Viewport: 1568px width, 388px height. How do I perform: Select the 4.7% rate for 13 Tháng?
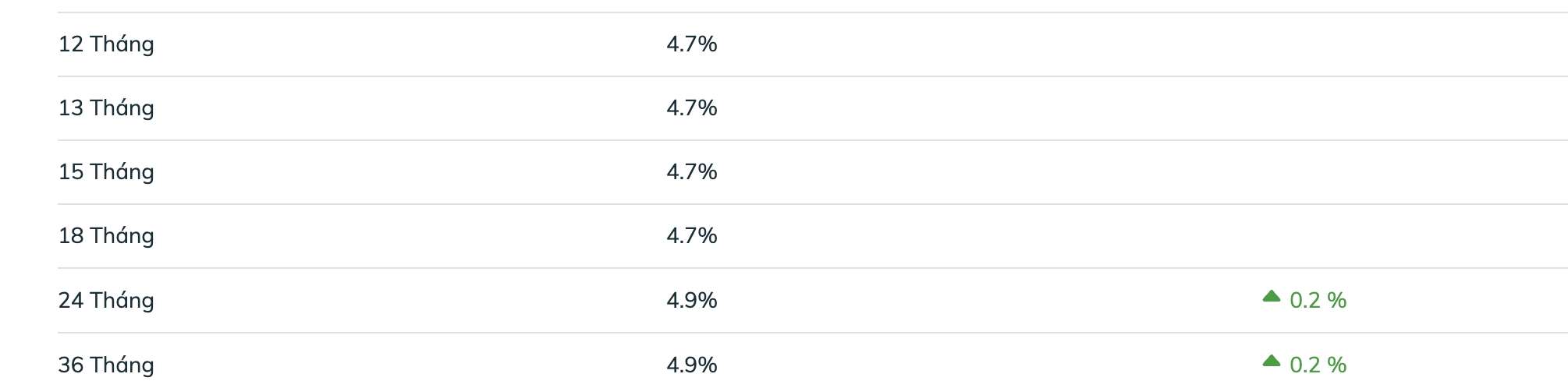[x=692, y=108]
